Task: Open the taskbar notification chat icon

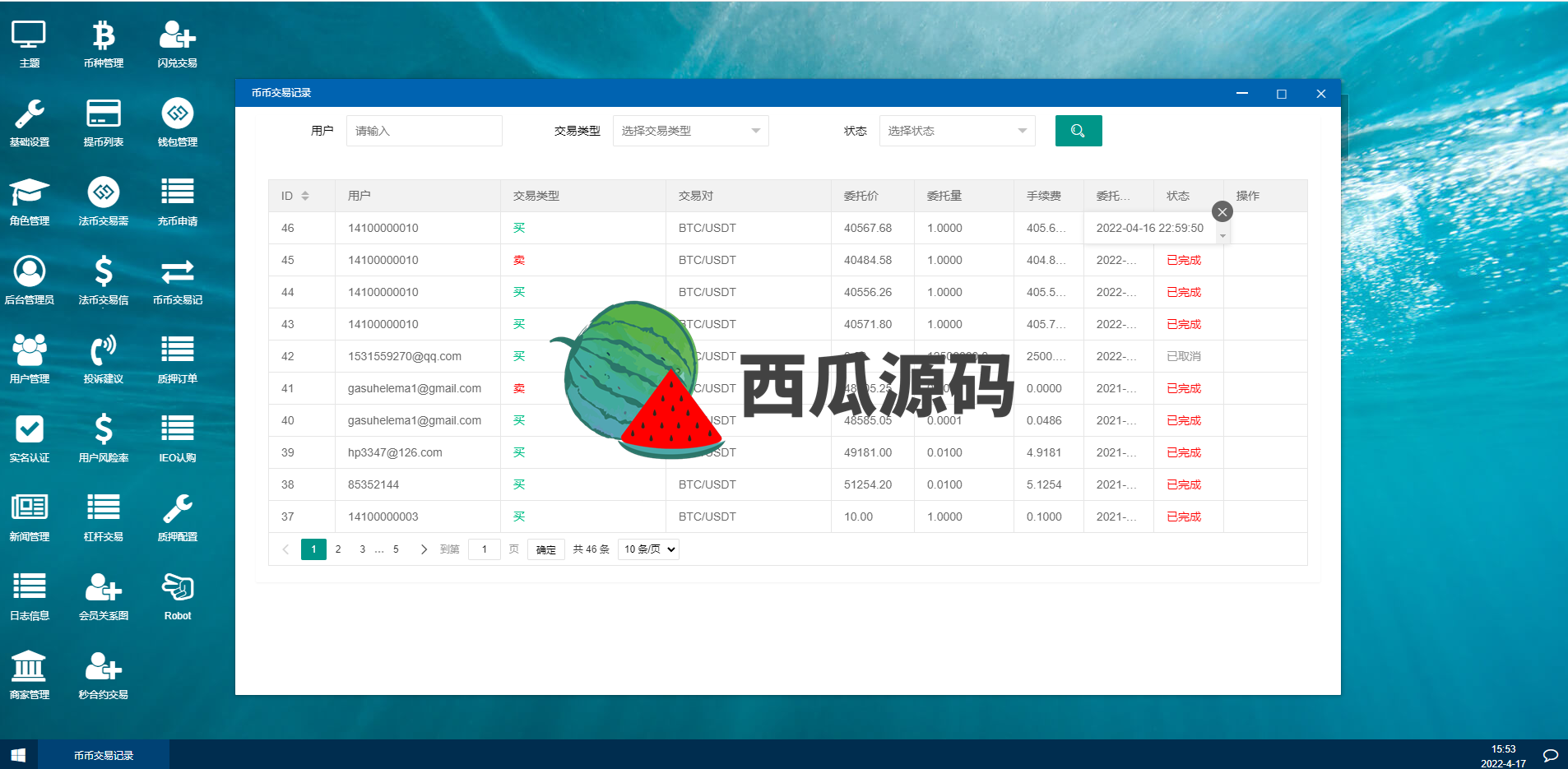Action: point(1551,755)
